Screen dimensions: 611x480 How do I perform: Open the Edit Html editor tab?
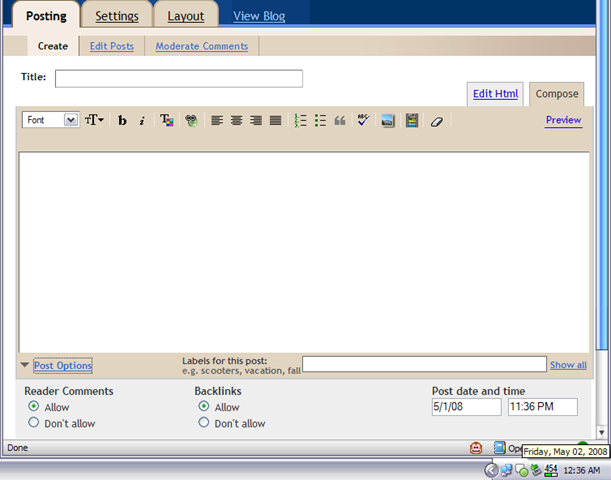pos(495,94)
